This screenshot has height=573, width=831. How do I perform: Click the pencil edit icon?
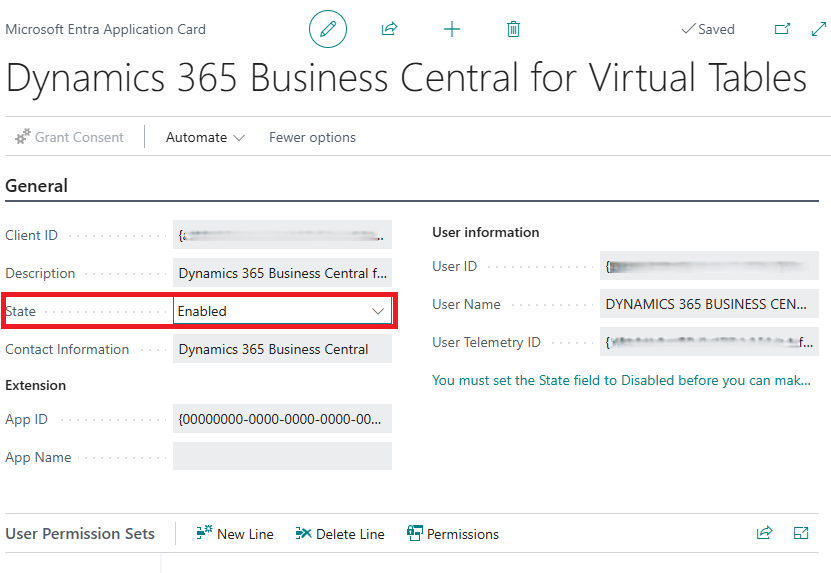328,29
